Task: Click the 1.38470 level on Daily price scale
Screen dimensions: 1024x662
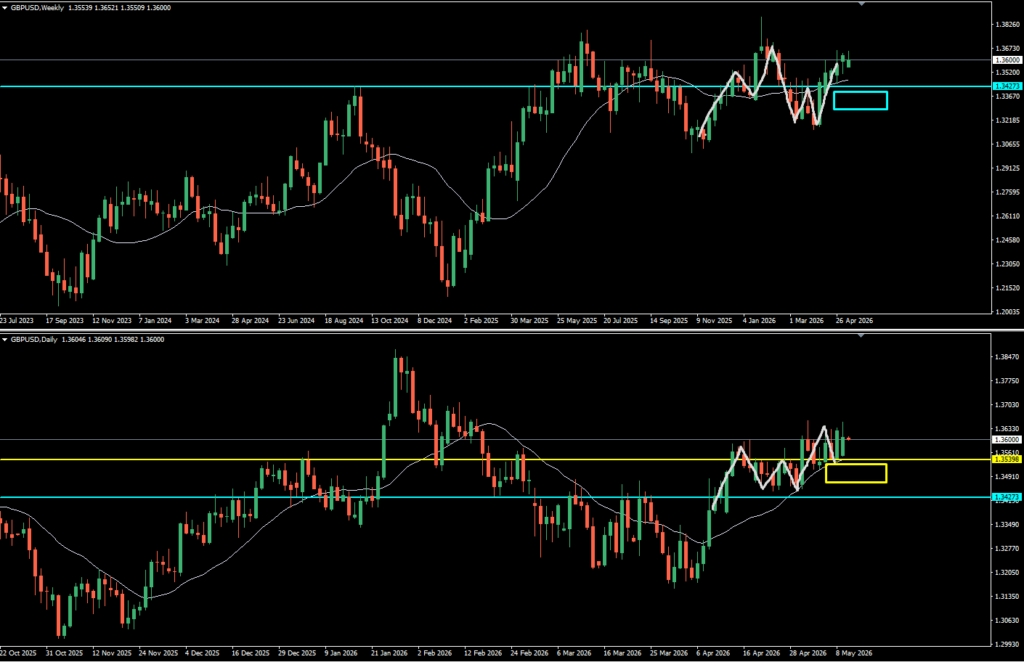Action: pos(1007,357)
